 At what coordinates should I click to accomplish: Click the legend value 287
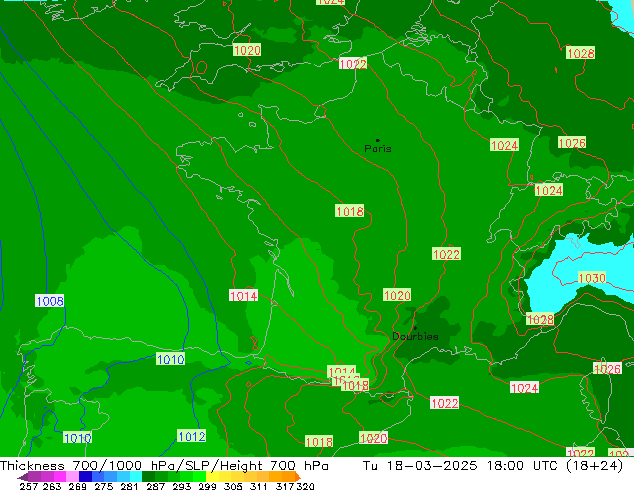pyautogui.click(x=156, y=486)
